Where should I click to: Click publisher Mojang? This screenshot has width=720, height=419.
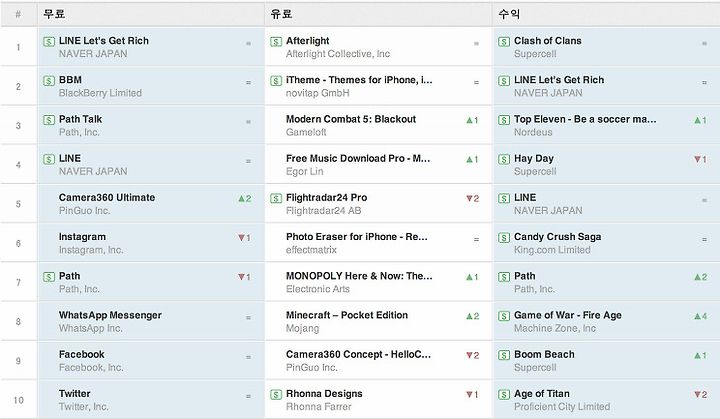(303, 328)
